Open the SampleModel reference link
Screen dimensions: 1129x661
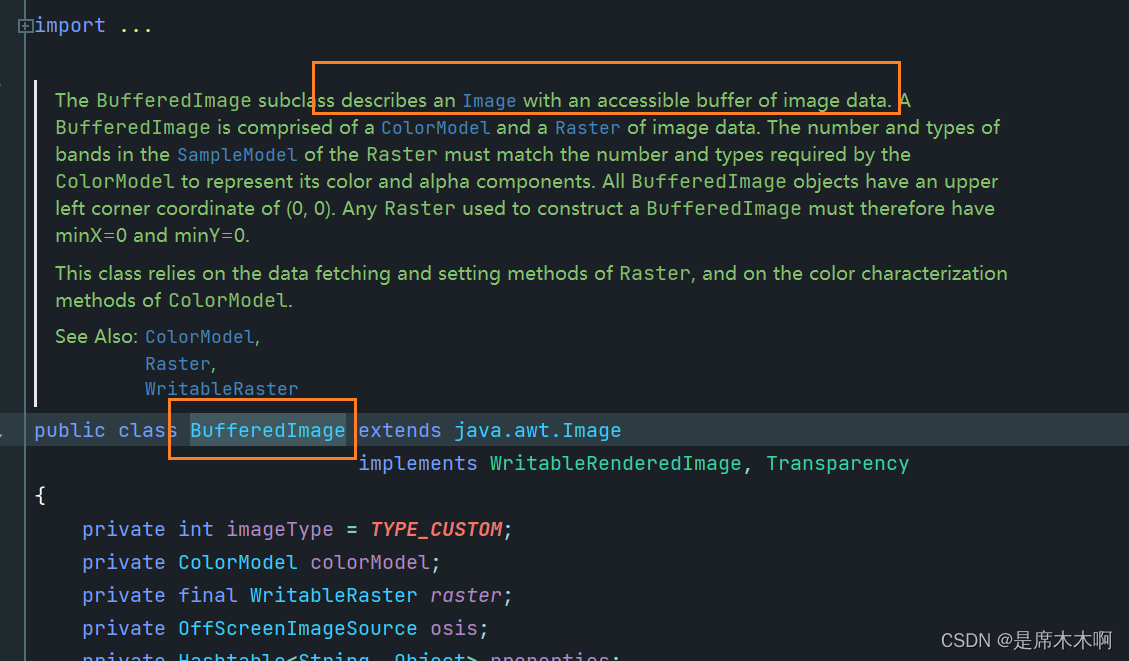tap(237, 154)
